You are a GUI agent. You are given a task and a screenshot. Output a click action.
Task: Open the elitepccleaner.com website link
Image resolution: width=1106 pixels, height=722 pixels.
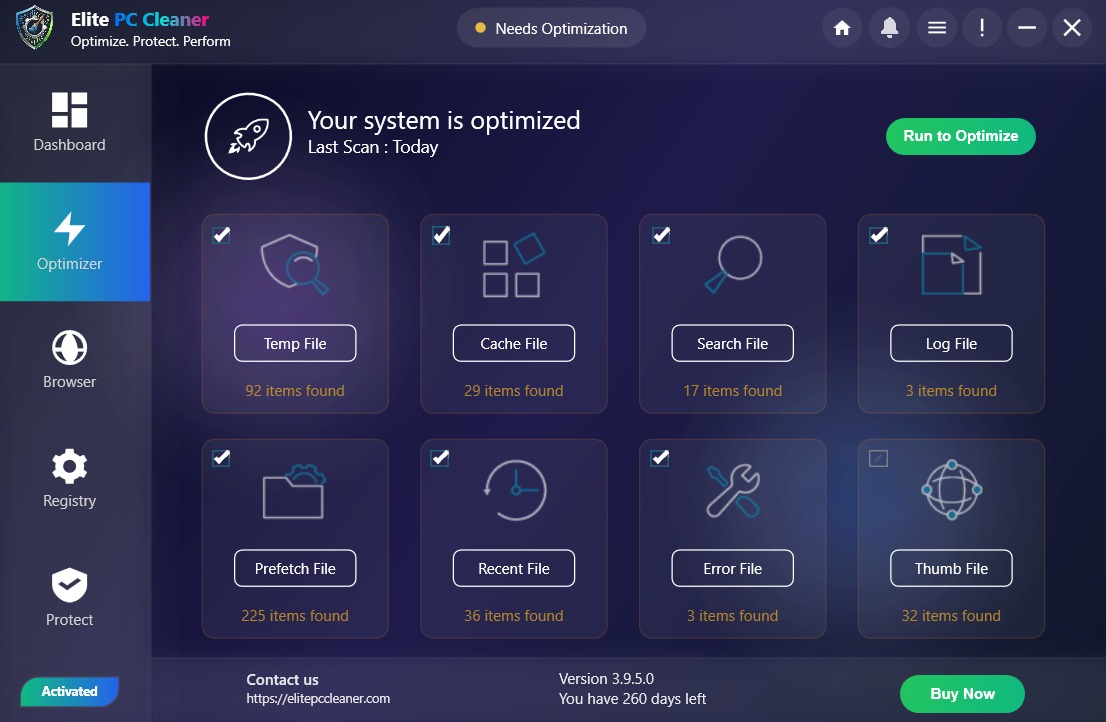pyautogui.click(x=318, y=699)
